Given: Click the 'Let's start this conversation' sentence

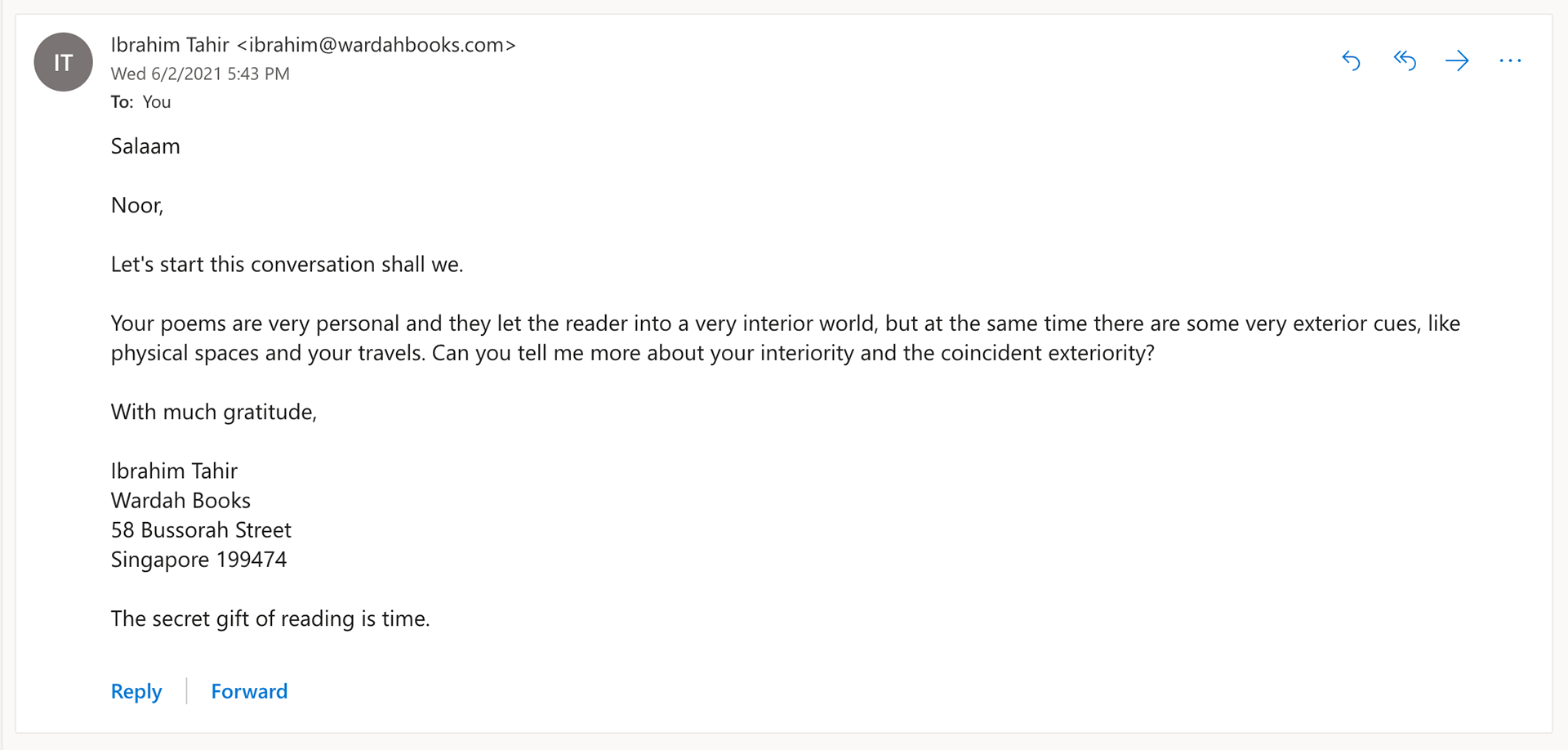Looking at the screenshot, I should click(287, 265).
